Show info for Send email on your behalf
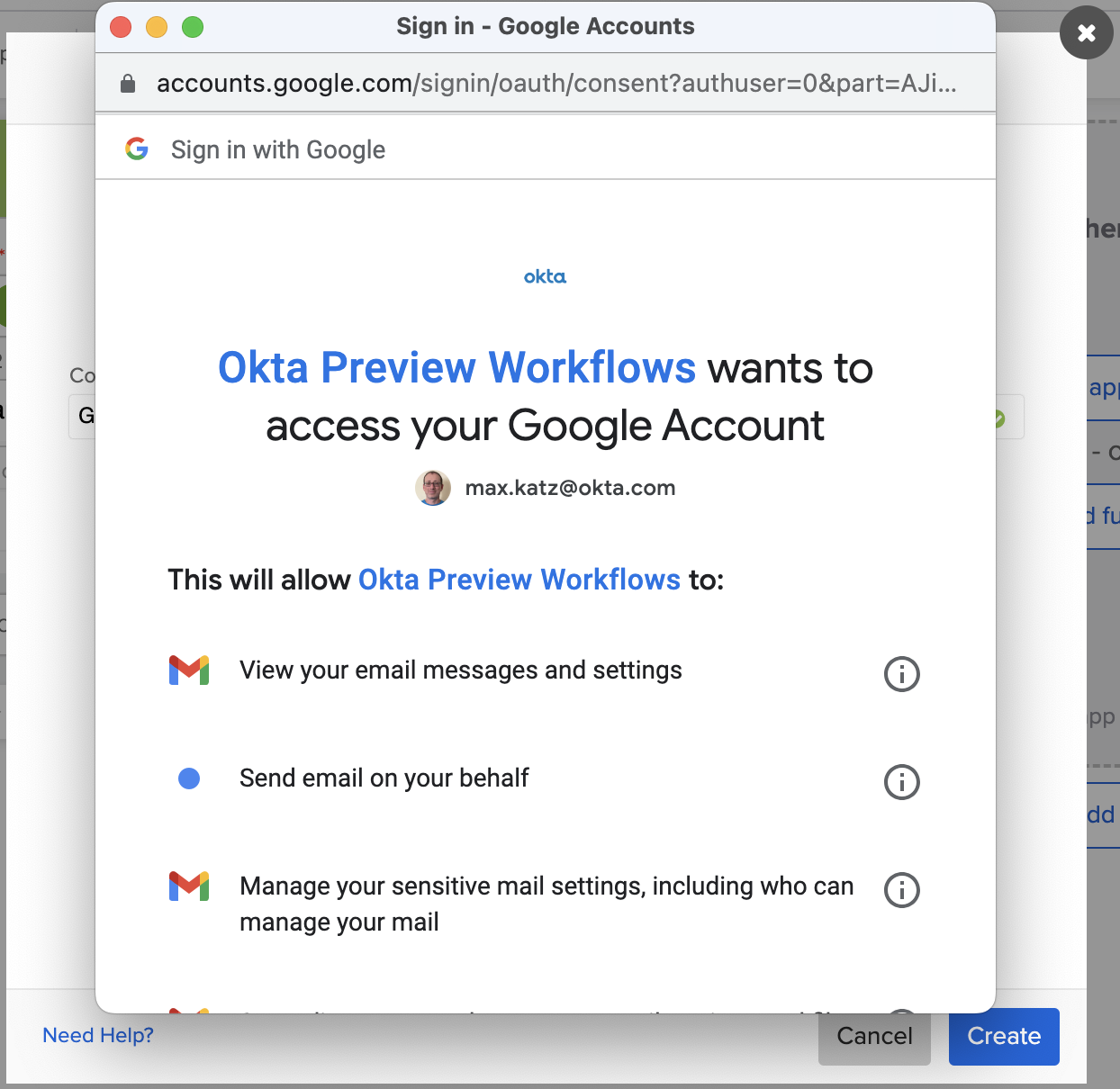1120x1089 pixels. pyautogui.click(x=901, y=782)
